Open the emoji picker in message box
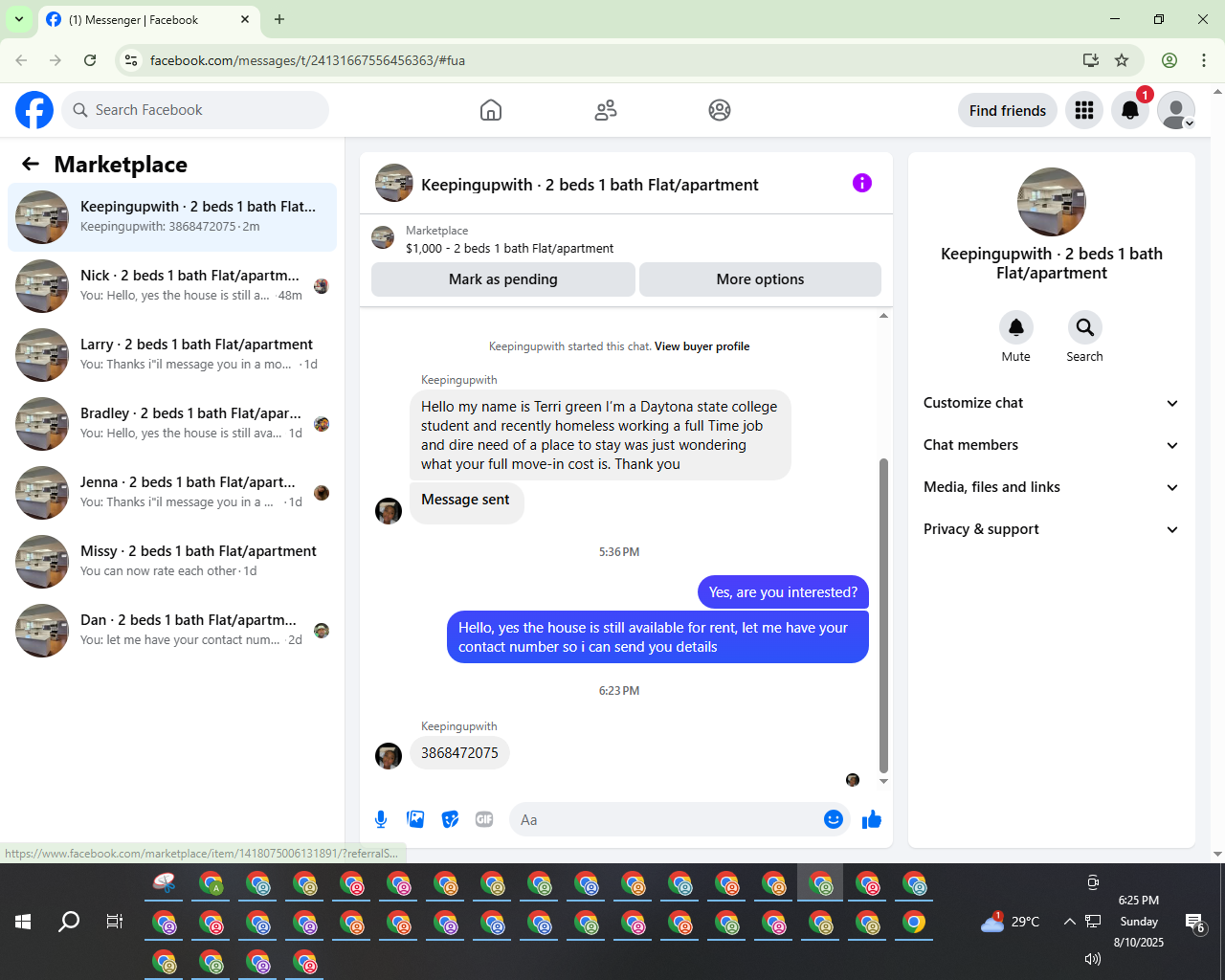The width and height of the screenshot is (1225, 980). tap(834, 819)
